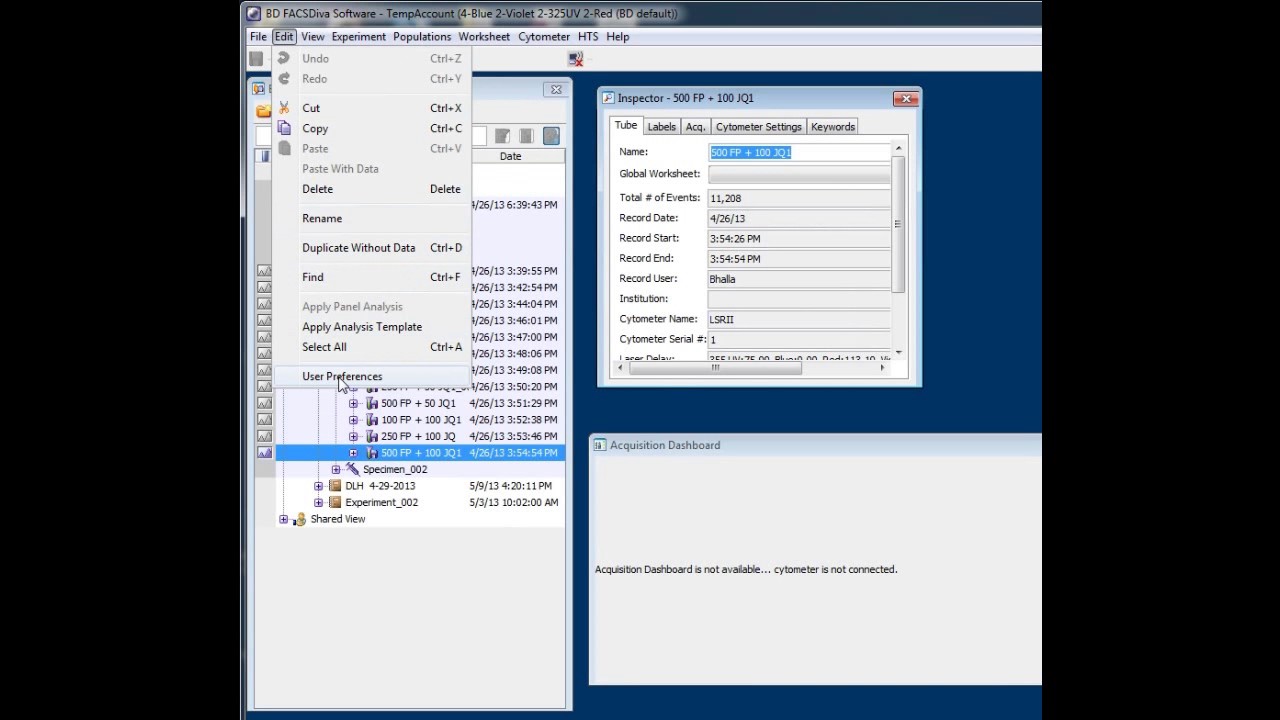The width and height of the screenshot is (1280, 720).
Task: Select Apply Analysis Template menu item
Action: pos(371,327)
